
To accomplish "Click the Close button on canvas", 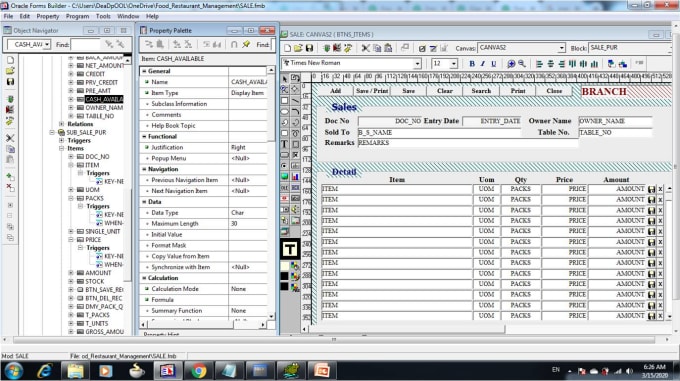I will pos(554,91).
